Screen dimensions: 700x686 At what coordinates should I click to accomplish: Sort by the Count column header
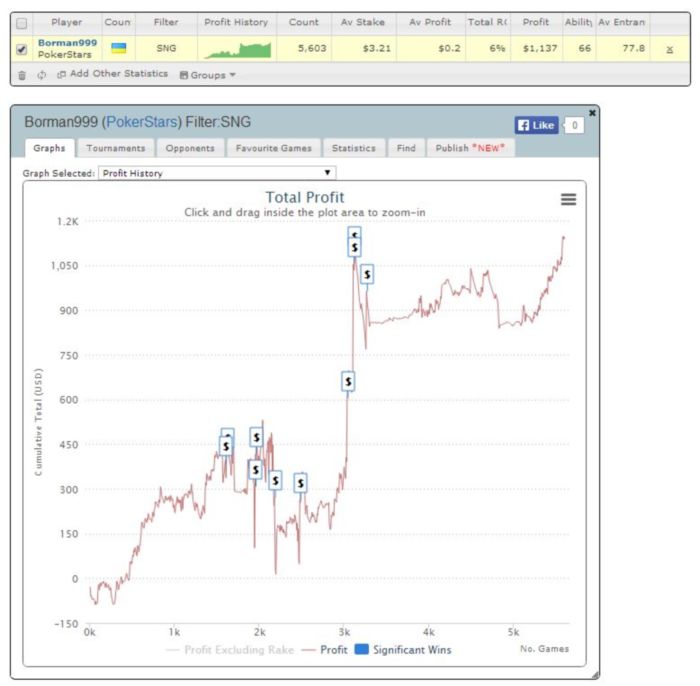pos(304,22)
